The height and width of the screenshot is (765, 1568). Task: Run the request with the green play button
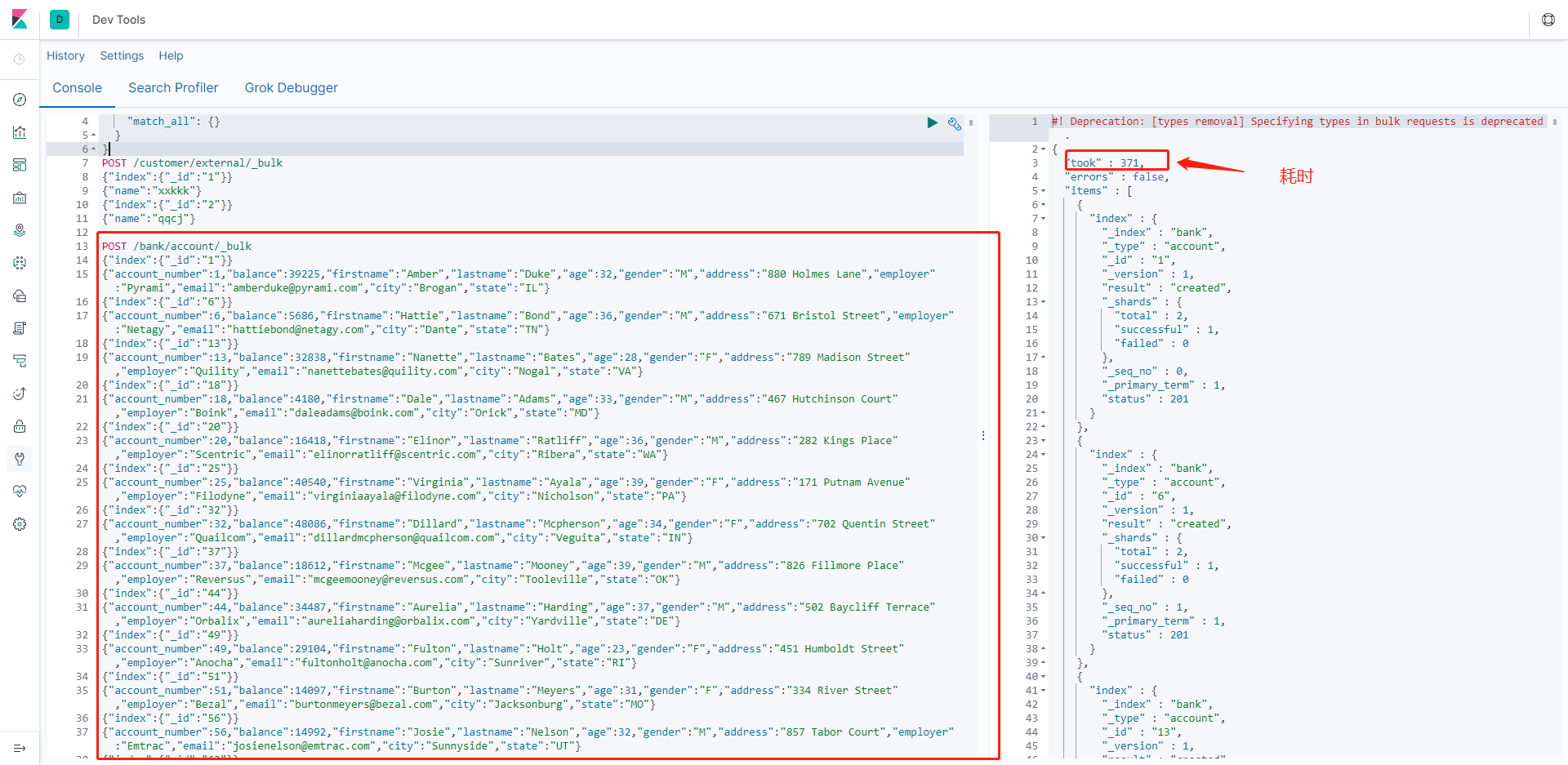pyautogui.click(x=932, y=122)
